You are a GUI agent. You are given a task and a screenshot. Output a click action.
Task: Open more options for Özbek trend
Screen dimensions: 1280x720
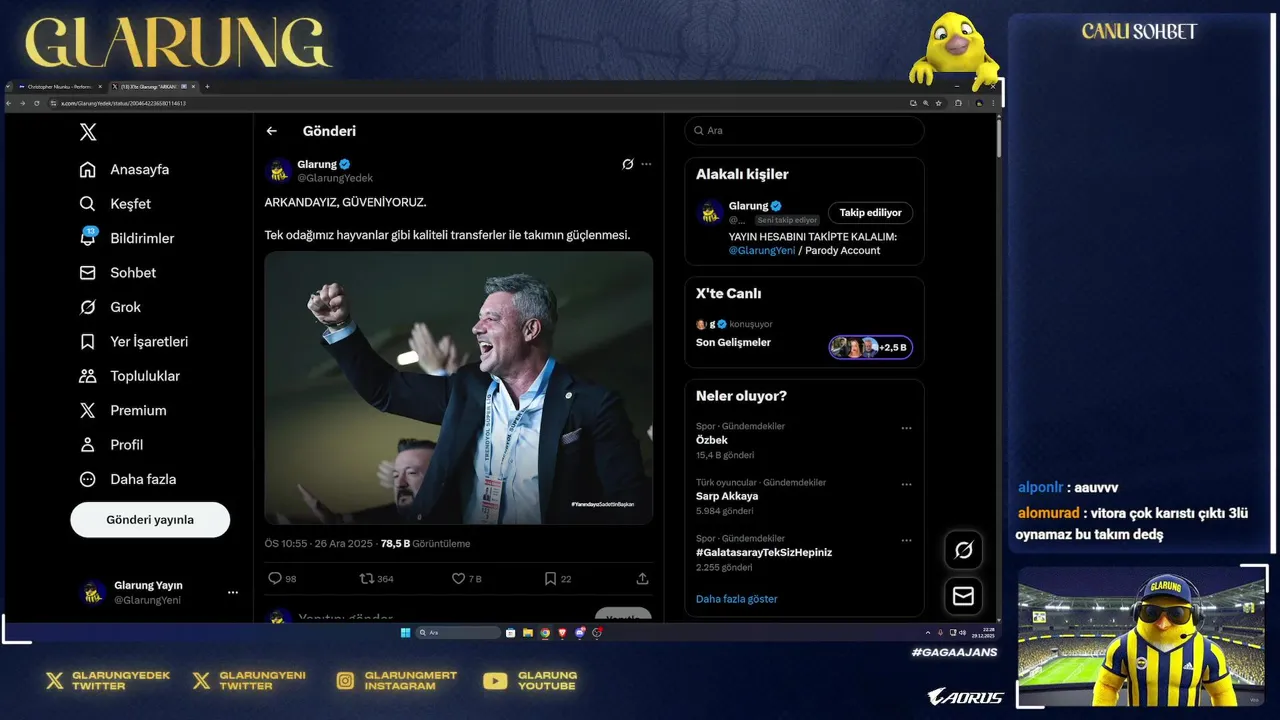point(906,428)
